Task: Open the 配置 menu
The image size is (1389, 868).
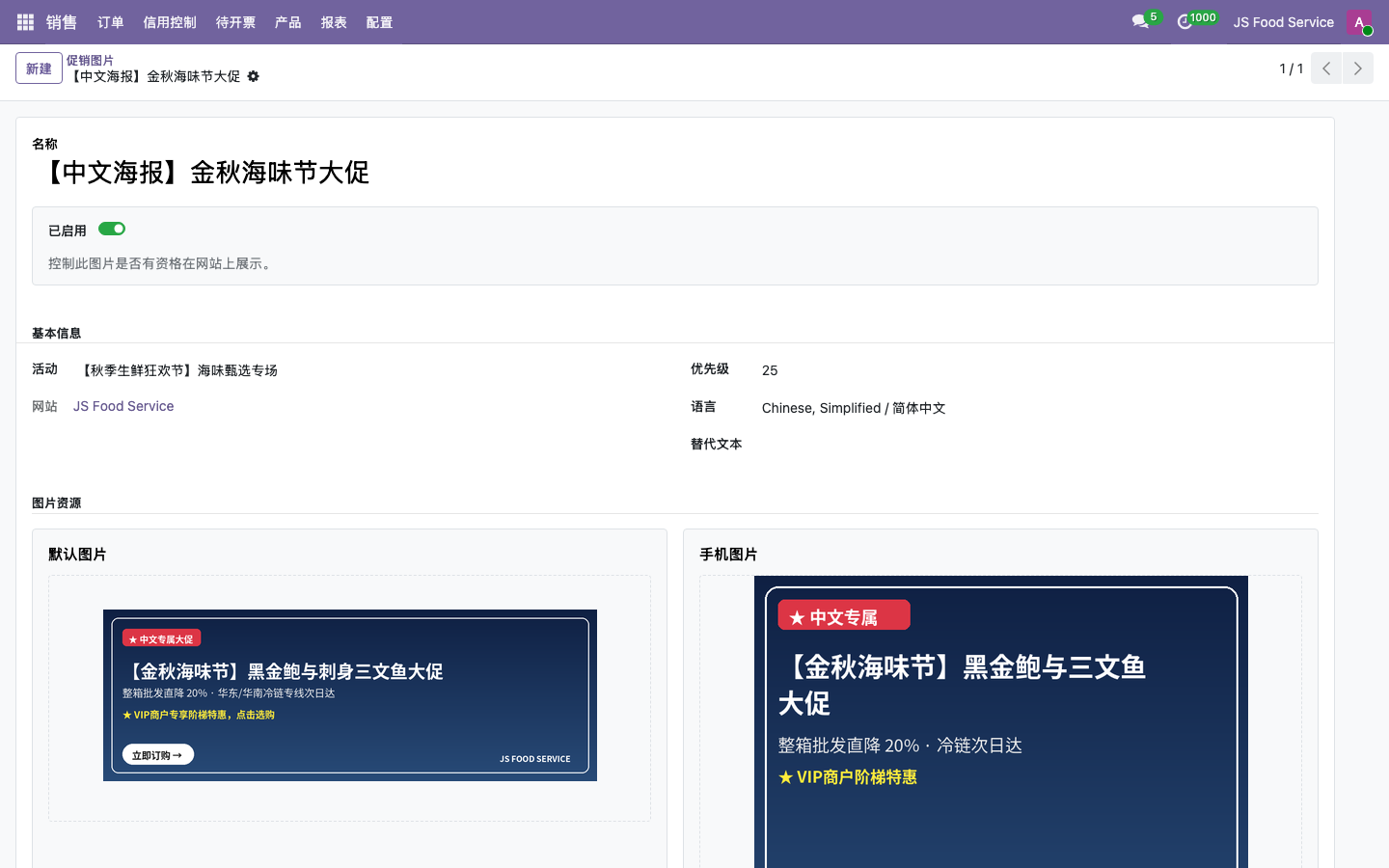Action: (379, 21)
